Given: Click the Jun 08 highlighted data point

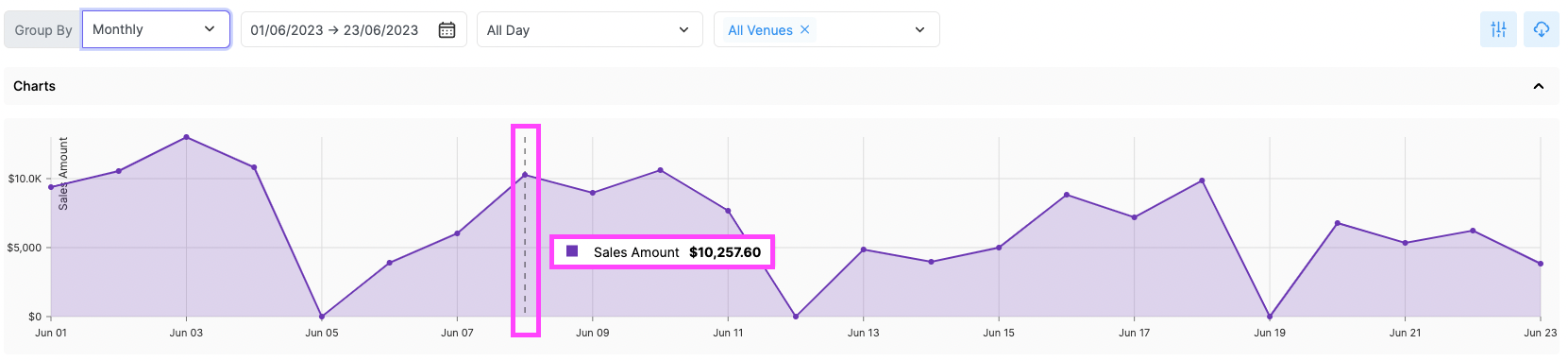Looking at the screenshot, I should [525, 175].
